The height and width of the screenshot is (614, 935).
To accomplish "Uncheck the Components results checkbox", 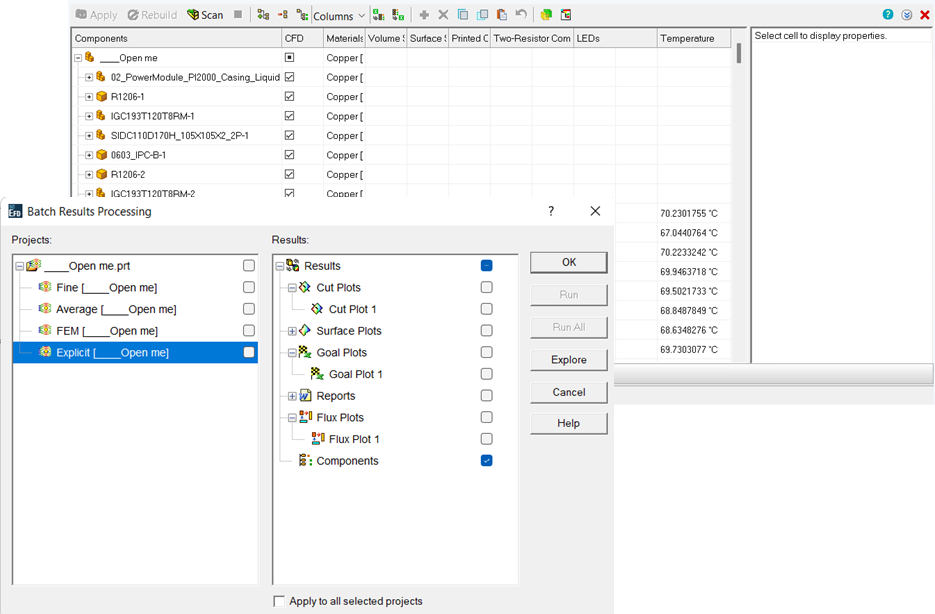I will [487, 461].
